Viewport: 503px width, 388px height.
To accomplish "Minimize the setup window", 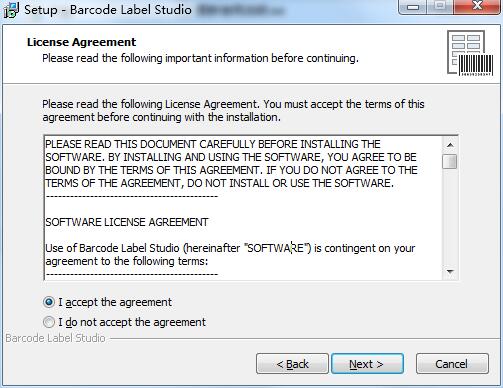I will click(x=413, y=7).
